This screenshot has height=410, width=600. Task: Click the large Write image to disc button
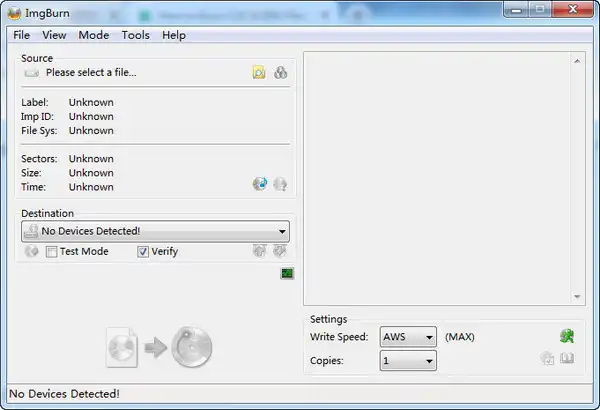click(x=158, y=348)
